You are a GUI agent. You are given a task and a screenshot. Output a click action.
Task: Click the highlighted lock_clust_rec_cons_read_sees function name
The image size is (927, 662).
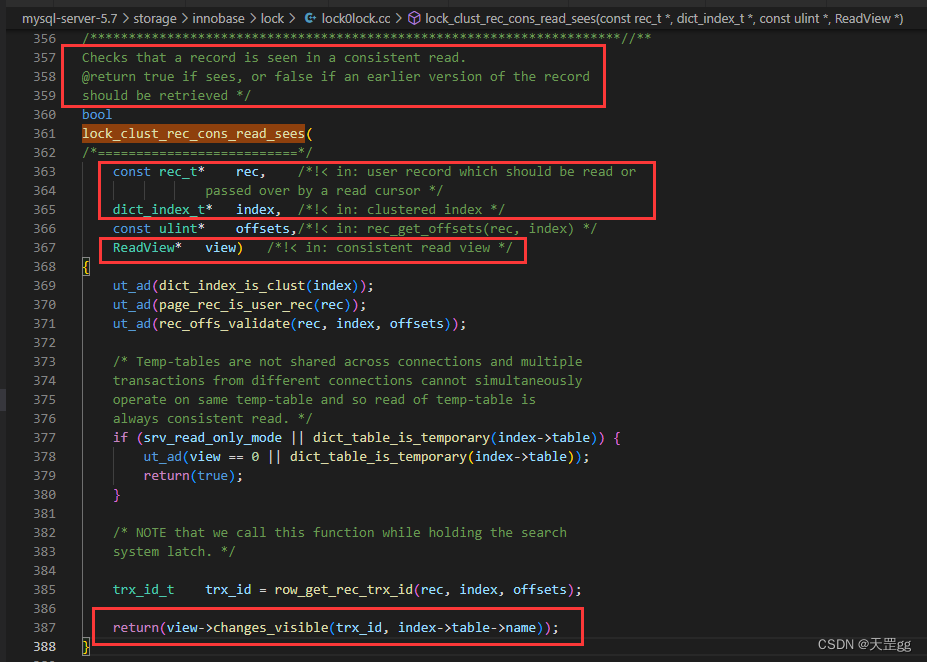click(193, 134)
